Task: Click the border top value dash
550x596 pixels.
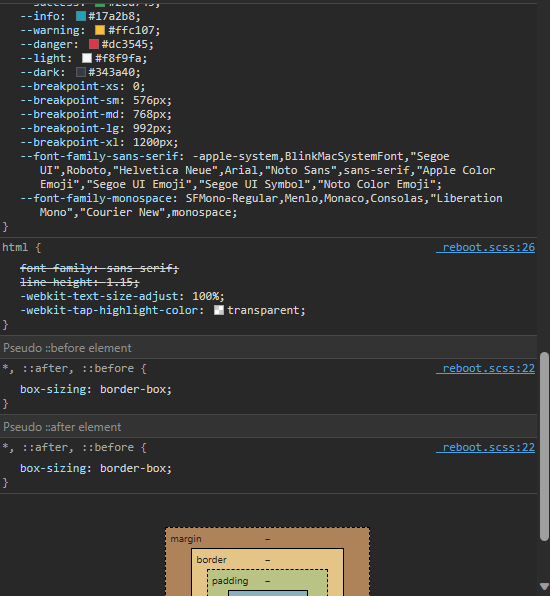Action: tap(268, 560)
